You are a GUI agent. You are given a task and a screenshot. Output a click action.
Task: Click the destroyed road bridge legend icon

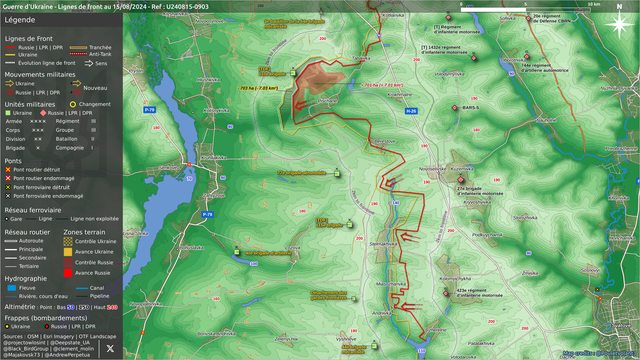coord(8,169)
